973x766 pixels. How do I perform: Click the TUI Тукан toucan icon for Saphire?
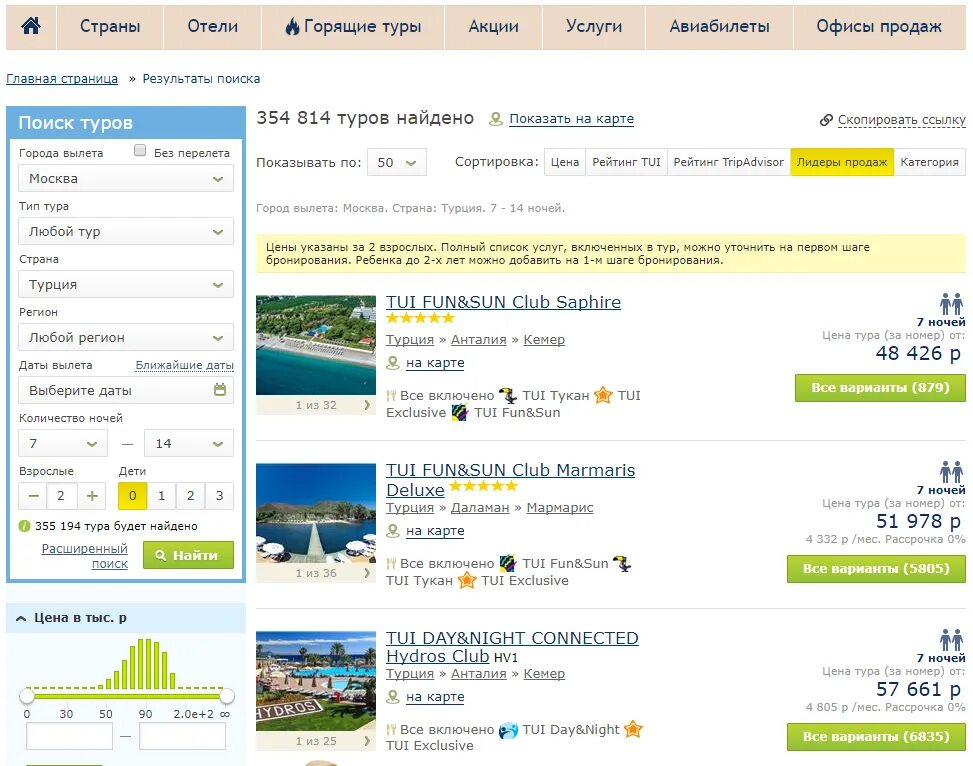click(x=508, y=395)
